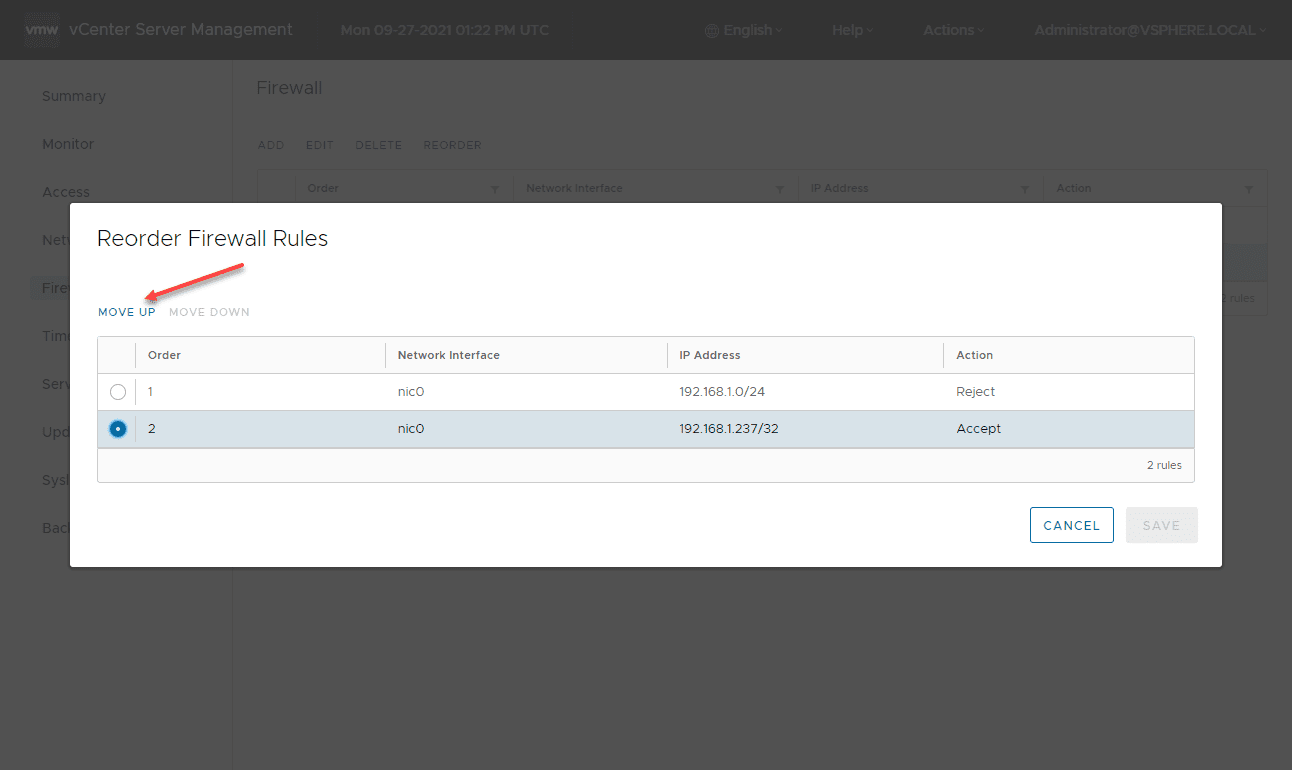This screenshot has width=1292, height=770.
Task: Click the Order column filter icon
Action: tap(494, 189)
